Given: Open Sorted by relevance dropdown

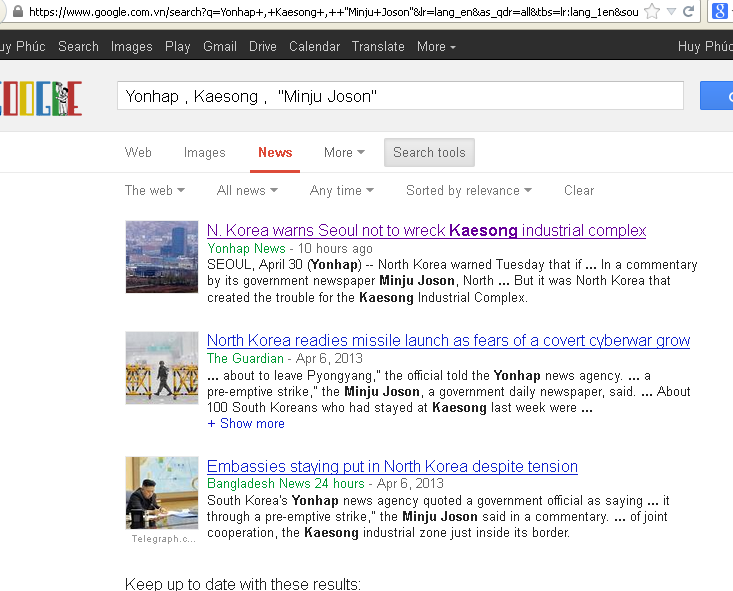Looking at the screenshot, I should pyautogui.click(x=469, y=190).
